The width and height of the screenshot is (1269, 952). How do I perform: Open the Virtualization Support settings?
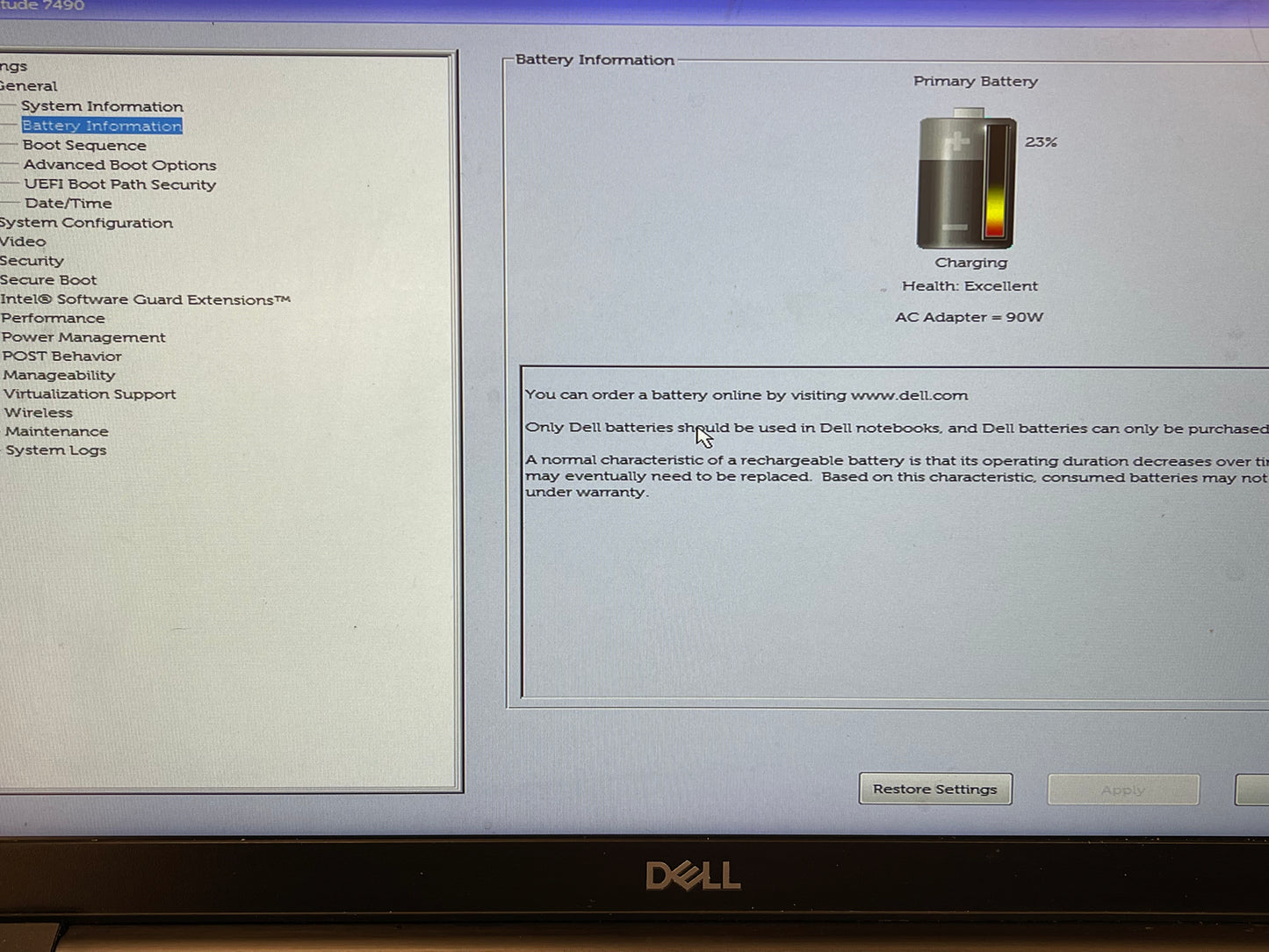point(90,393)
